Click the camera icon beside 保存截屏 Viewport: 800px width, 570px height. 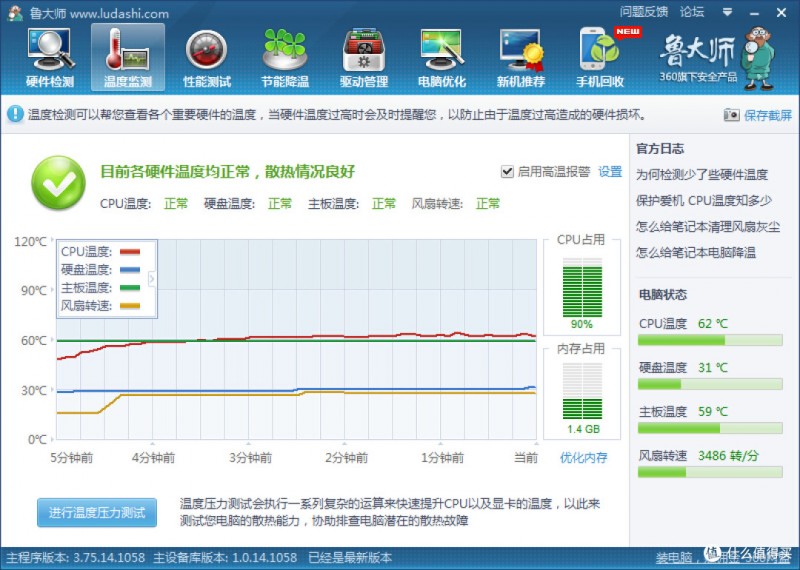(x=731, y=115)
